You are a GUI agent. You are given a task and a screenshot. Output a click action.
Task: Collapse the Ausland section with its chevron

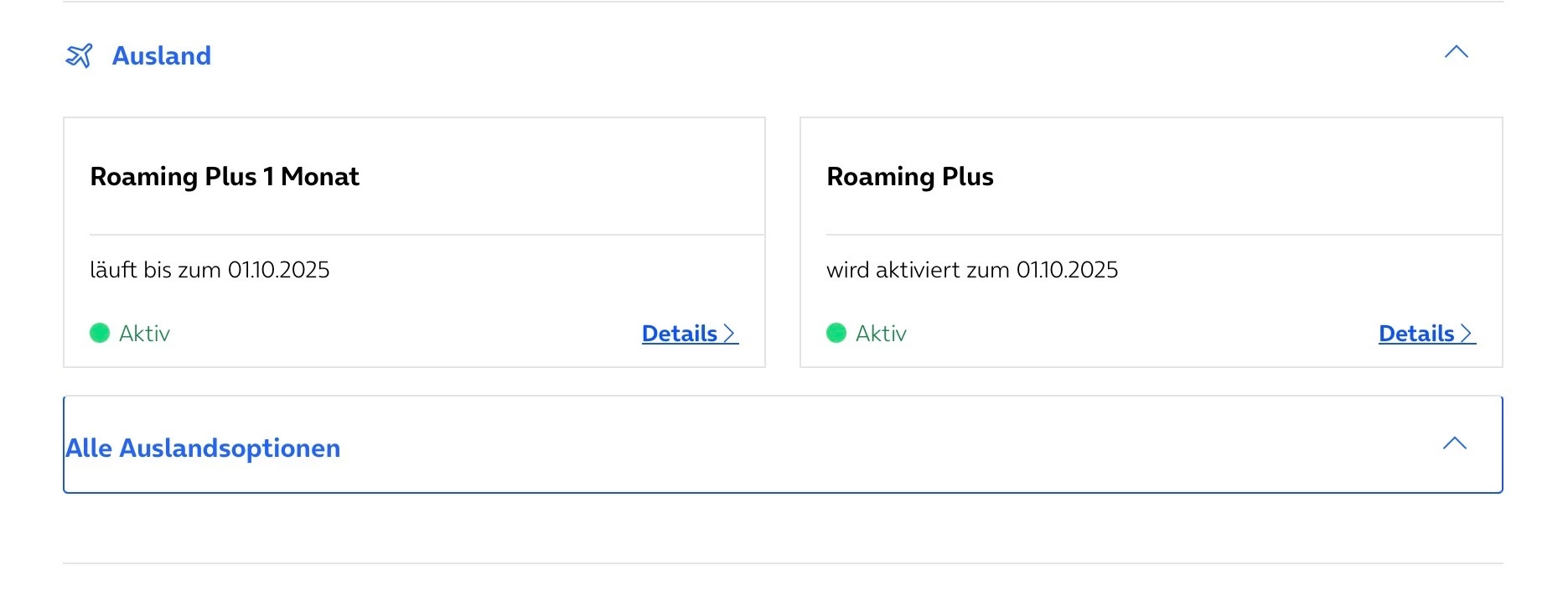pyautogui.click(x=1457, y=52)
